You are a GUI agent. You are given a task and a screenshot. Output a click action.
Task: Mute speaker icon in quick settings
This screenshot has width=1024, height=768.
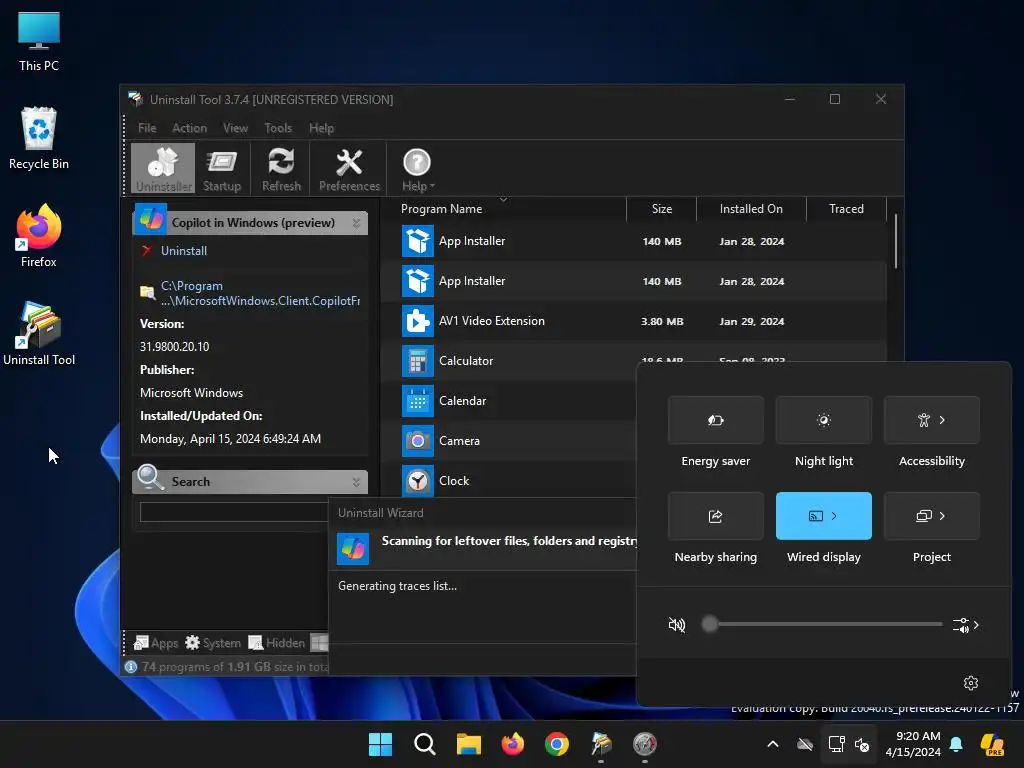(x=677, y=625)
